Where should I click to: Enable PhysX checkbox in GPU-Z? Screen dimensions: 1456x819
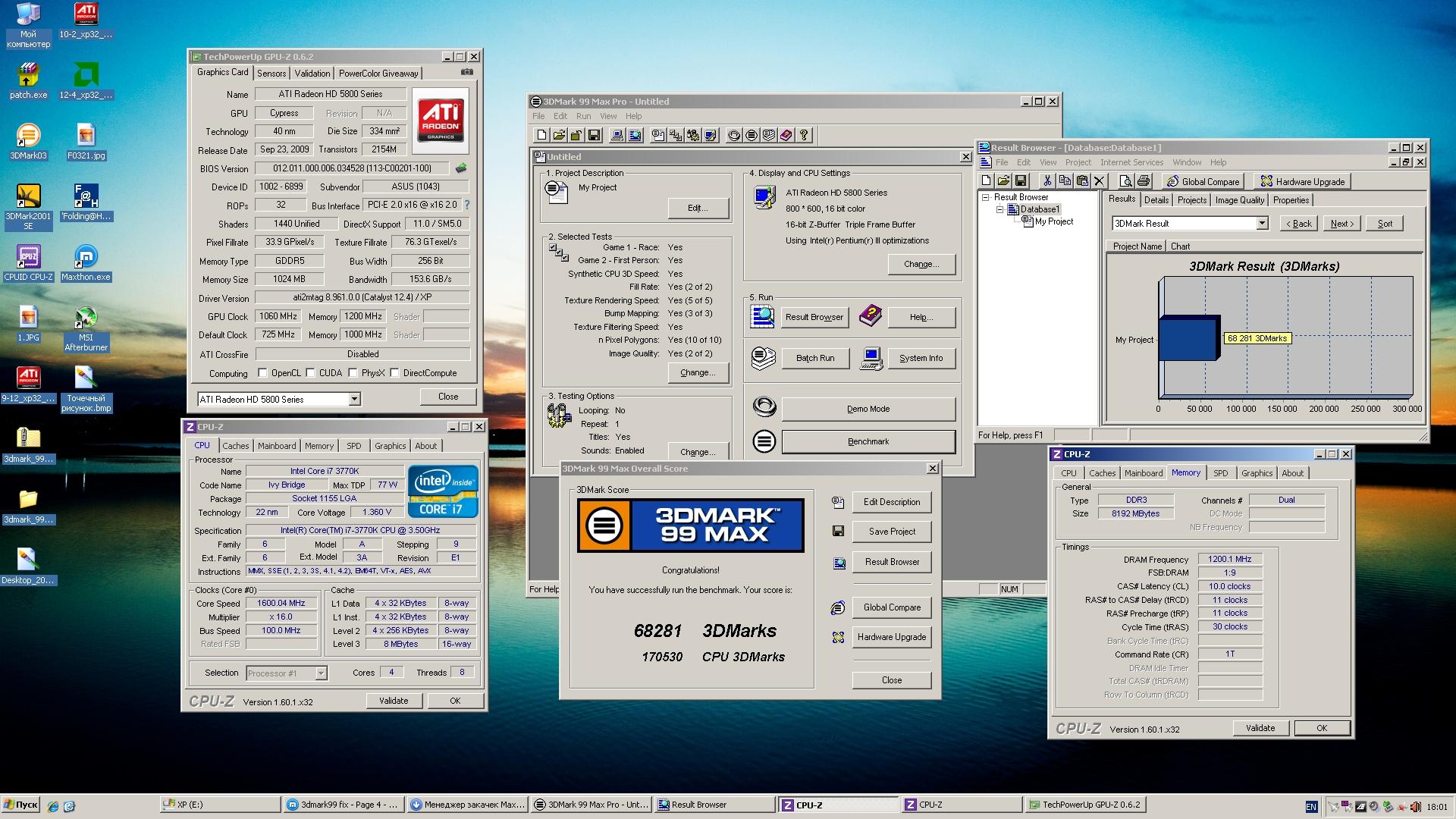point(353,372)
